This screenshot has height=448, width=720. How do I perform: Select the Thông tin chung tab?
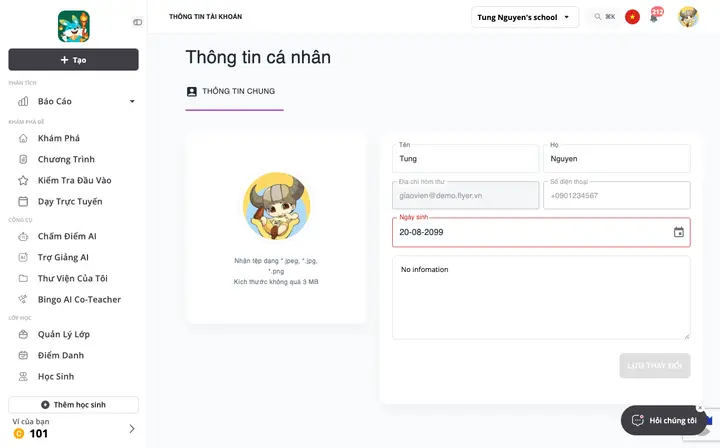(234, 91)
